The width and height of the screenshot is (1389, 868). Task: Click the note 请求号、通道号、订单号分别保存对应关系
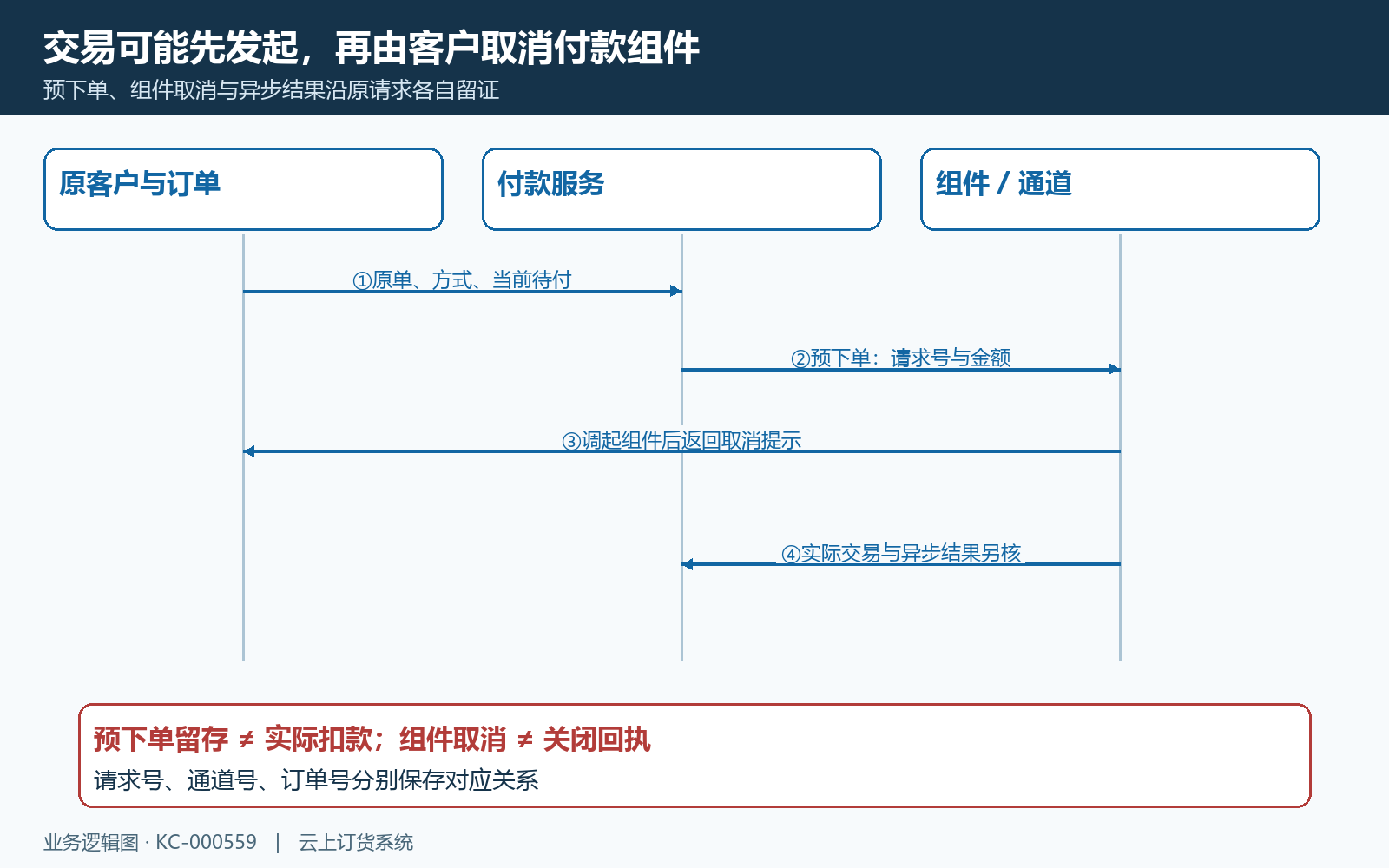316,780
